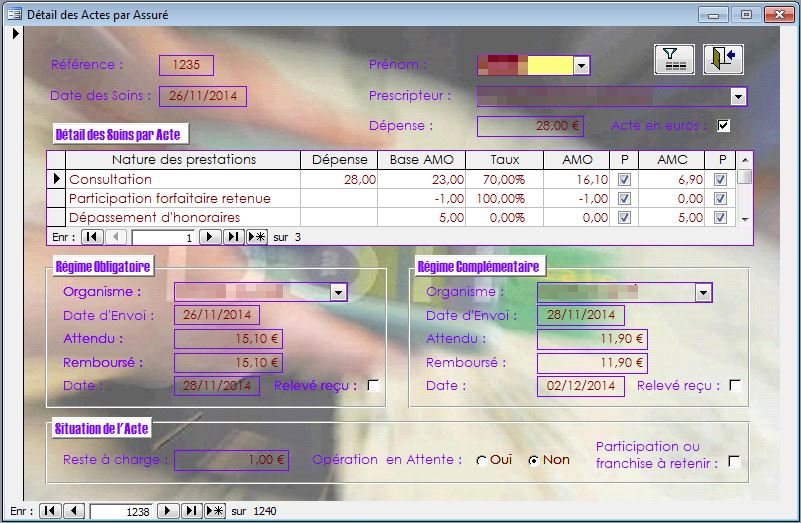Go to first record in bottom navigator

point(49,511)
